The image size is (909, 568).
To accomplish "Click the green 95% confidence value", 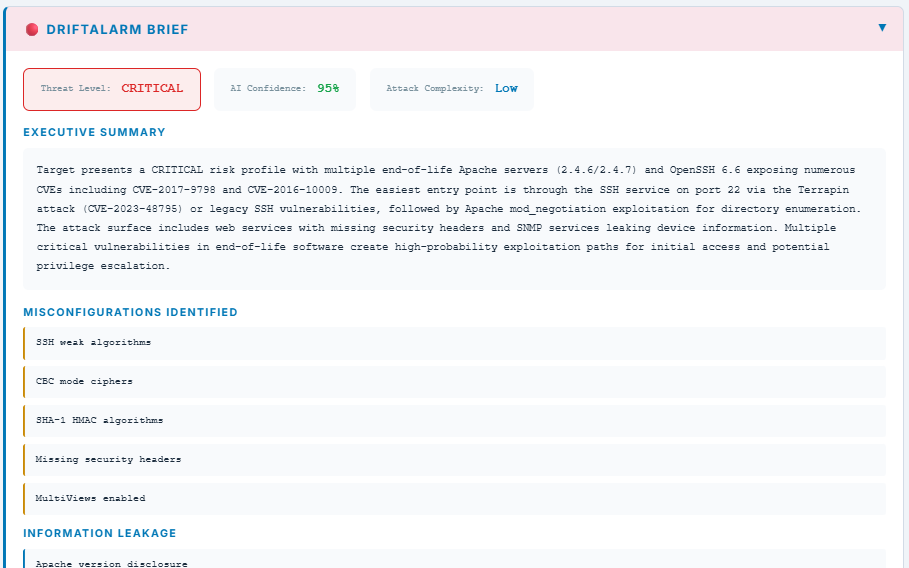I will (x=328, y=88).
